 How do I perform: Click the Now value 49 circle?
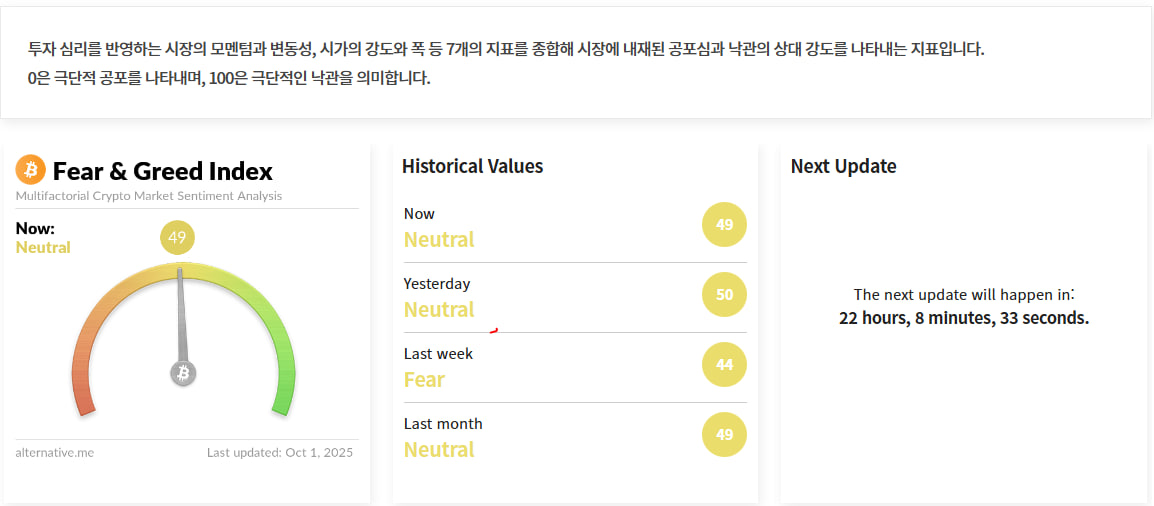724,225
